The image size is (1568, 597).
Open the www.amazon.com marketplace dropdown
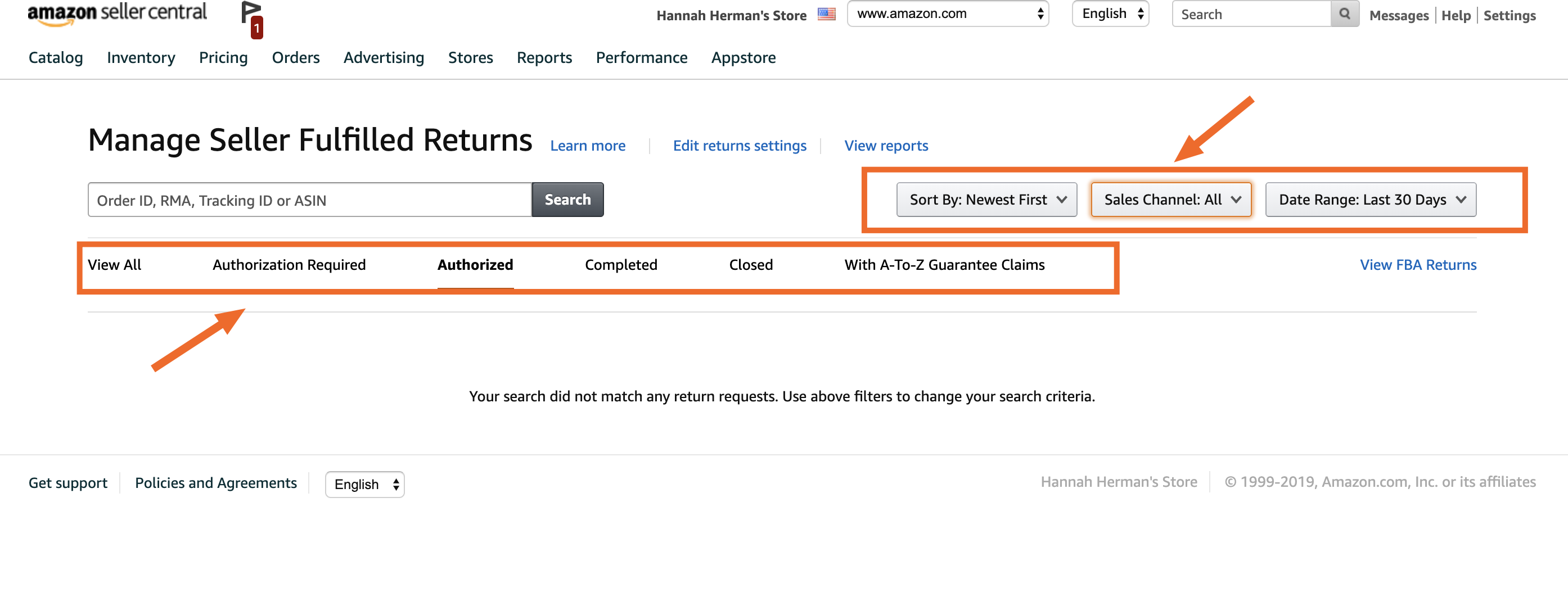tap(948, 13)
